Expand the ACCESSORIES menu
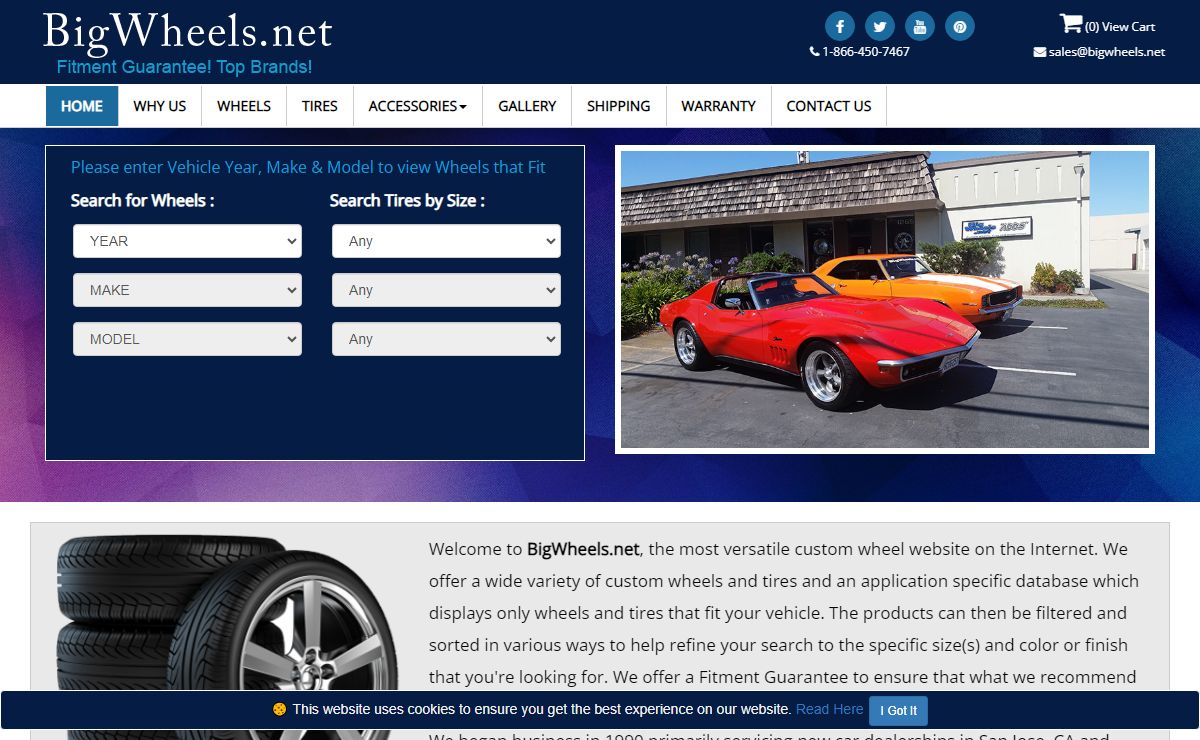This screenshot has width=1200, height=740. 417,106
